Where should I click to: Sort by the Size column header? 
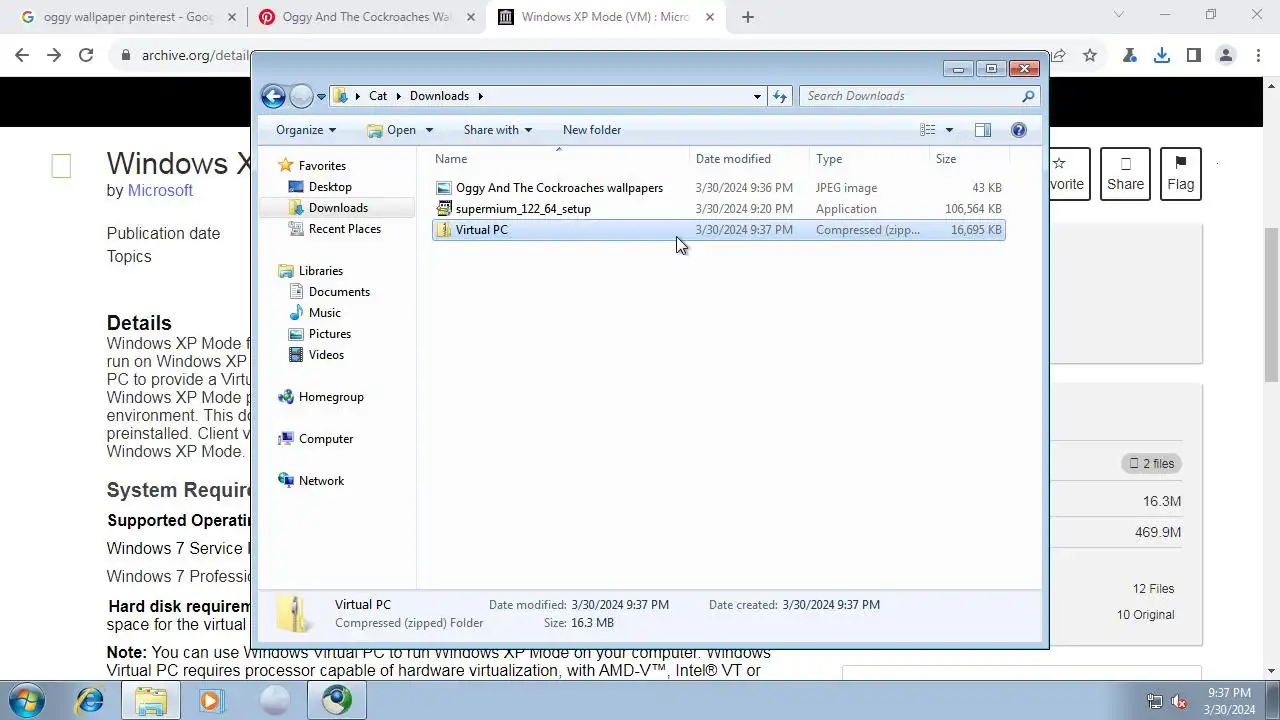click(x=967, y=159)
